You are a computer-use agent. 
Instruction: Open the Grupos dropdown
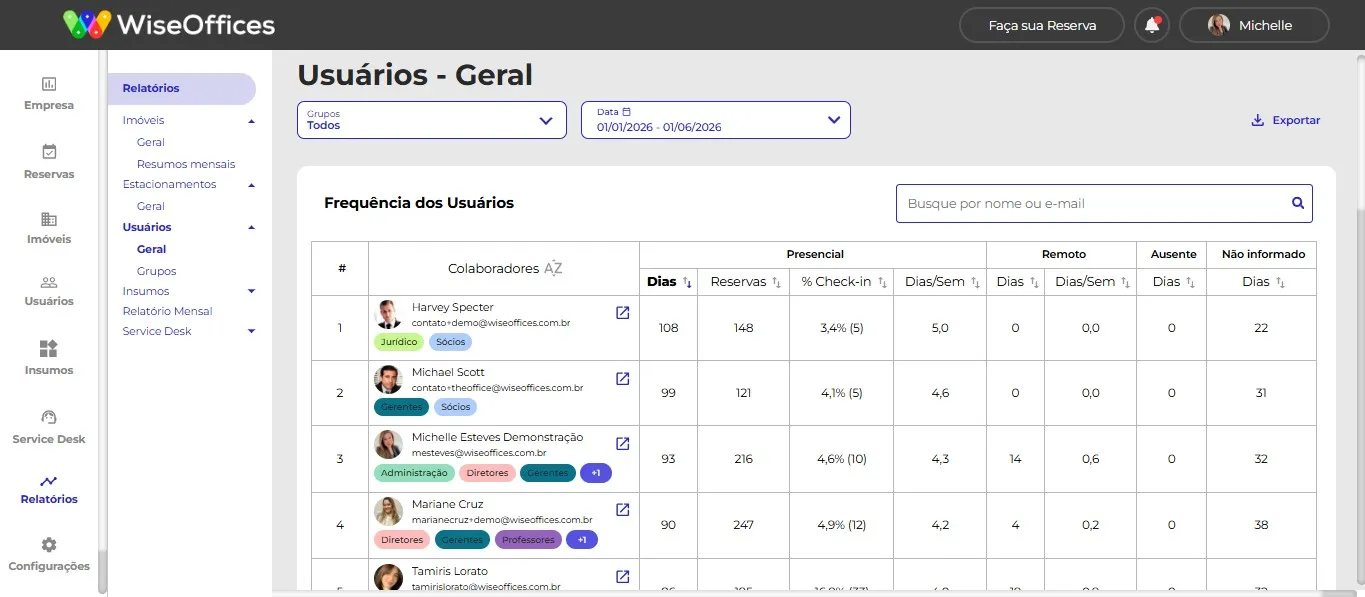[432, 120]
